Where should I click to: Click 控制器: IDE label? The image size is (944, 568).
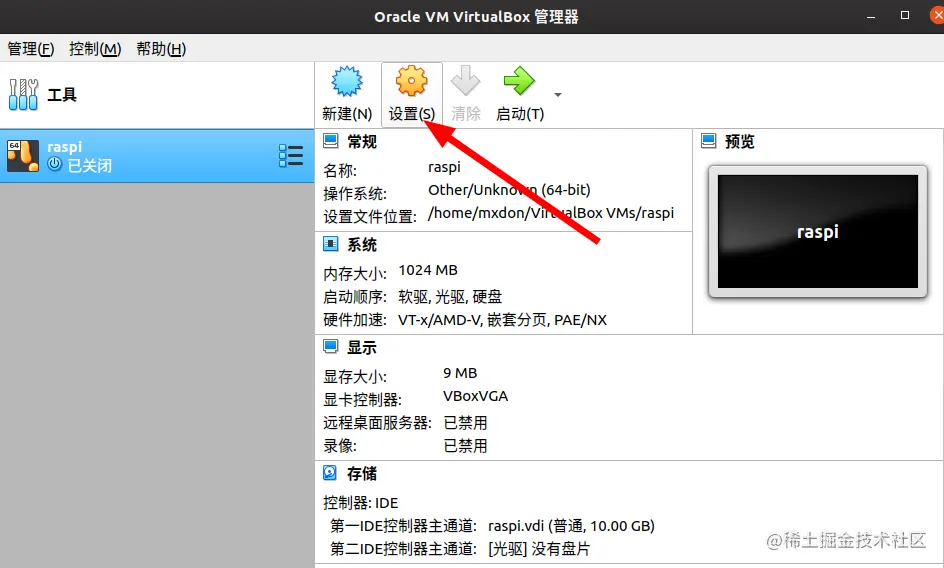pos(361,502)
